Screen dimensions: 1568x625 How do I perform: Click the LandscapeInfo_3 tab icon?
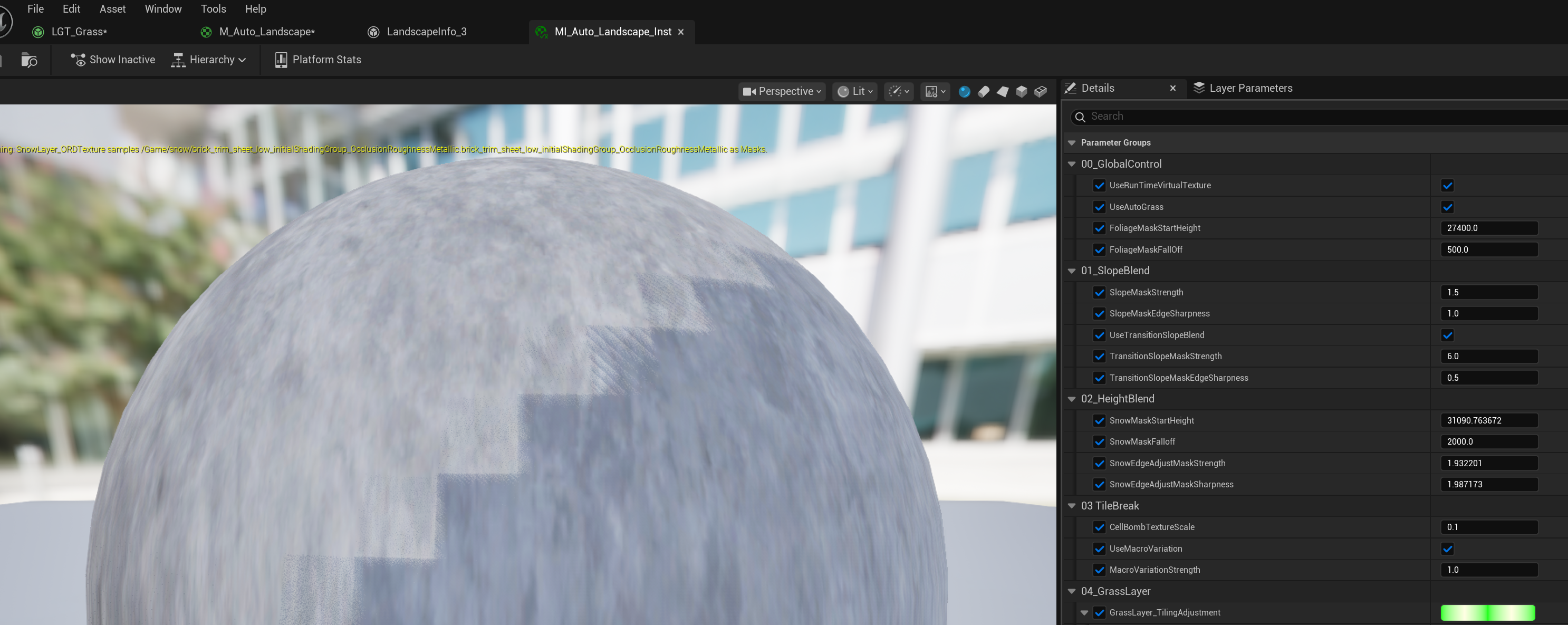[374, 32]
